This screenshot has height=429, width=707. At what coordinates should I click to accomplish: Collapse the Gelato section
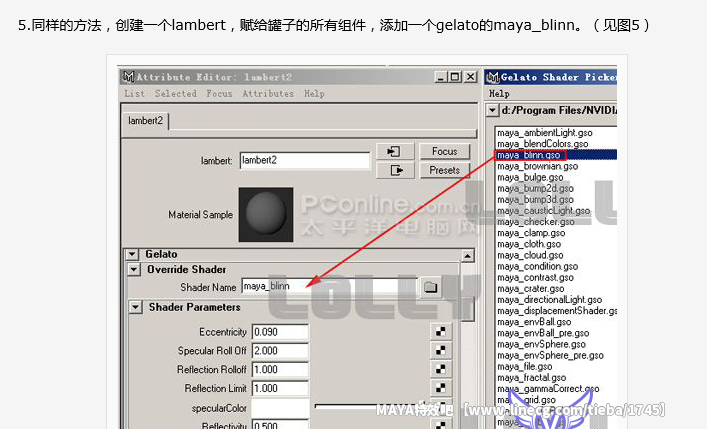click(x=134, y=254)
